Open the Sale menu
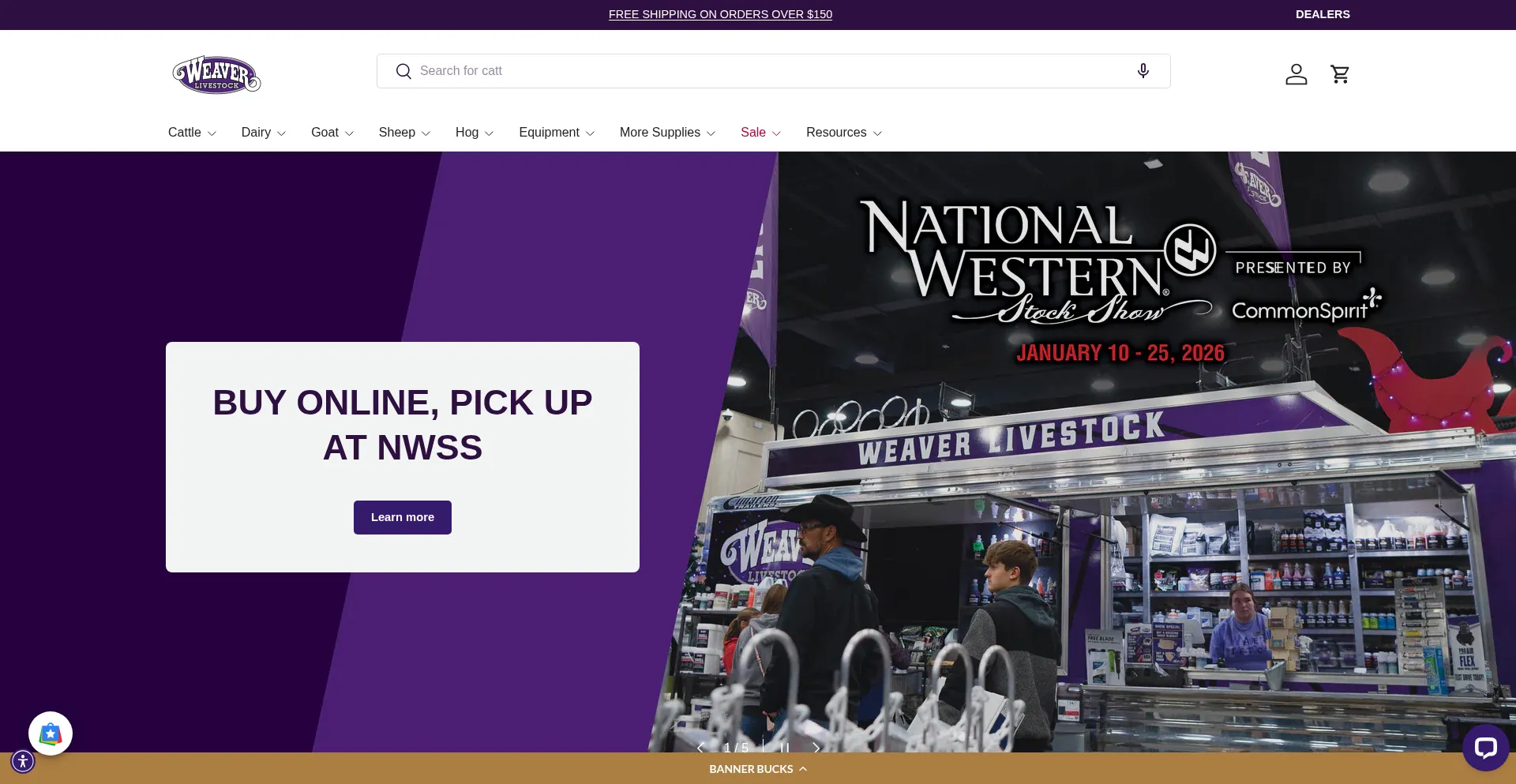This screenshot has width=1516, height=784. point(760,133)
